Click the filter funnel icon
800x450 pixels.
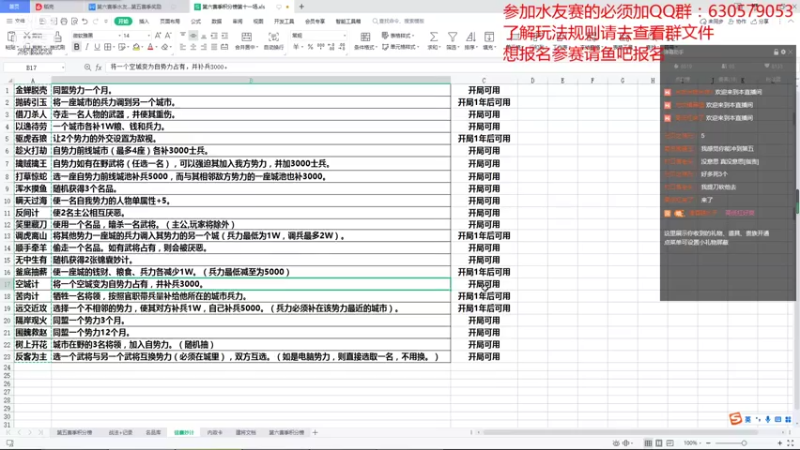pyautogui.click(x=452, y=37)
